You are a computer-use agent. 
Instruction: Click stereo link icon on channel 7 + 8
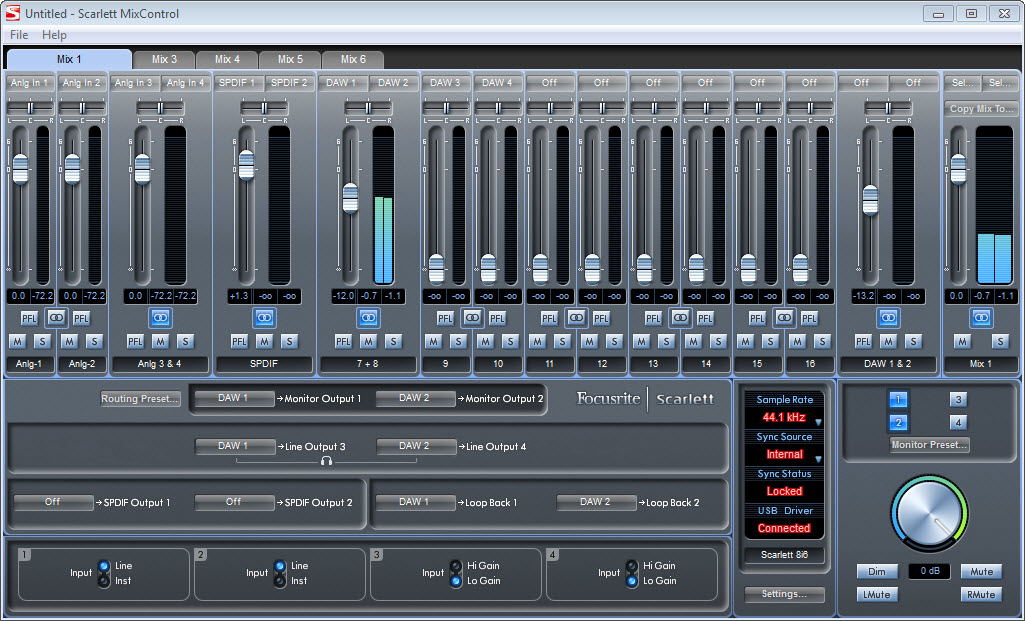tap(369, 318)
